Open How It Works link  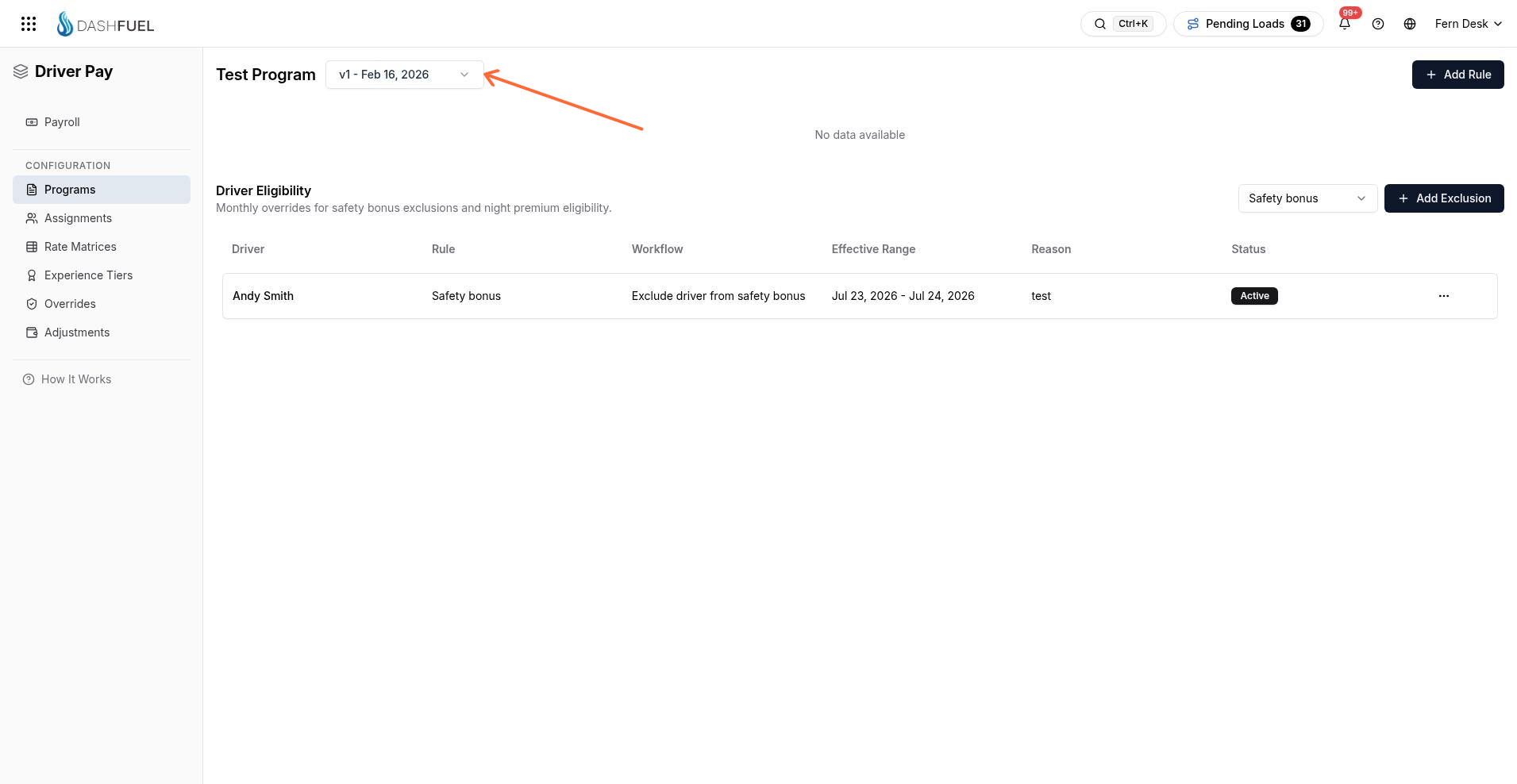click(x=67, y=379)
